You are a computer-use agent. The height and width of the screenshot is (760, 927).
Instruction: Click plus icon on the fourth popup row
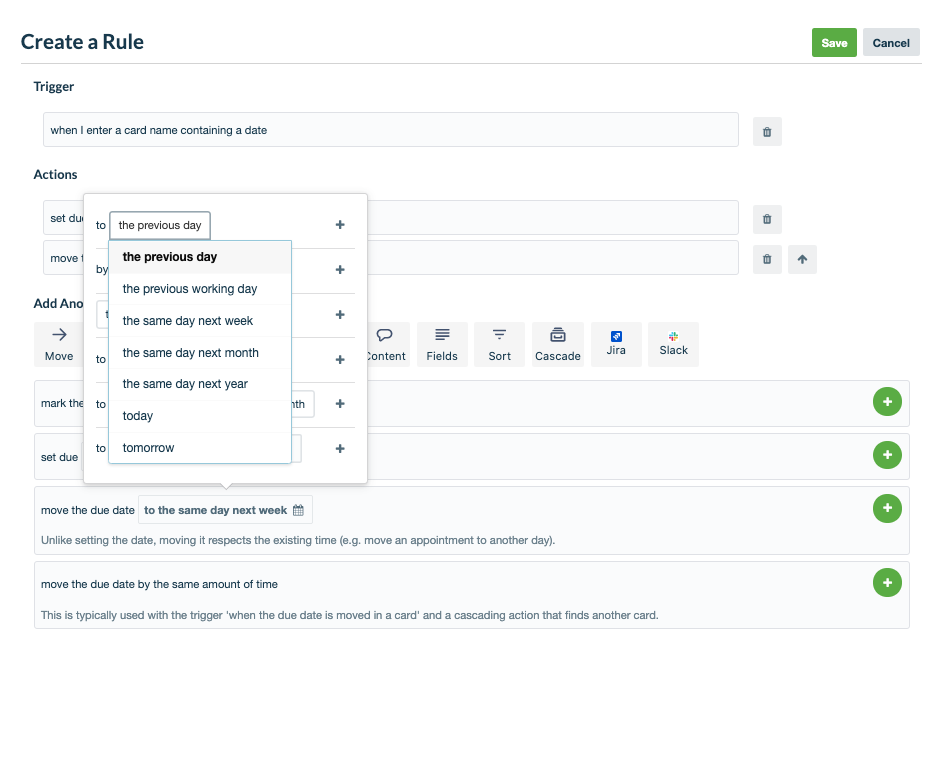click(x=340, y=359)
